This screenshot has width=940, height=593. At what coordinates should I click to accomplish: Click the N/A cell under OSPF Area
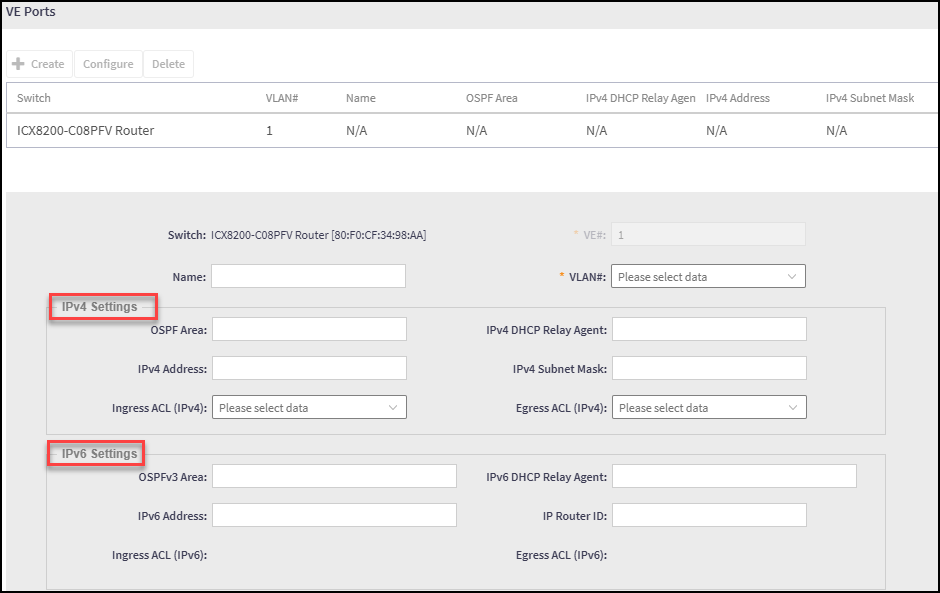477,130
